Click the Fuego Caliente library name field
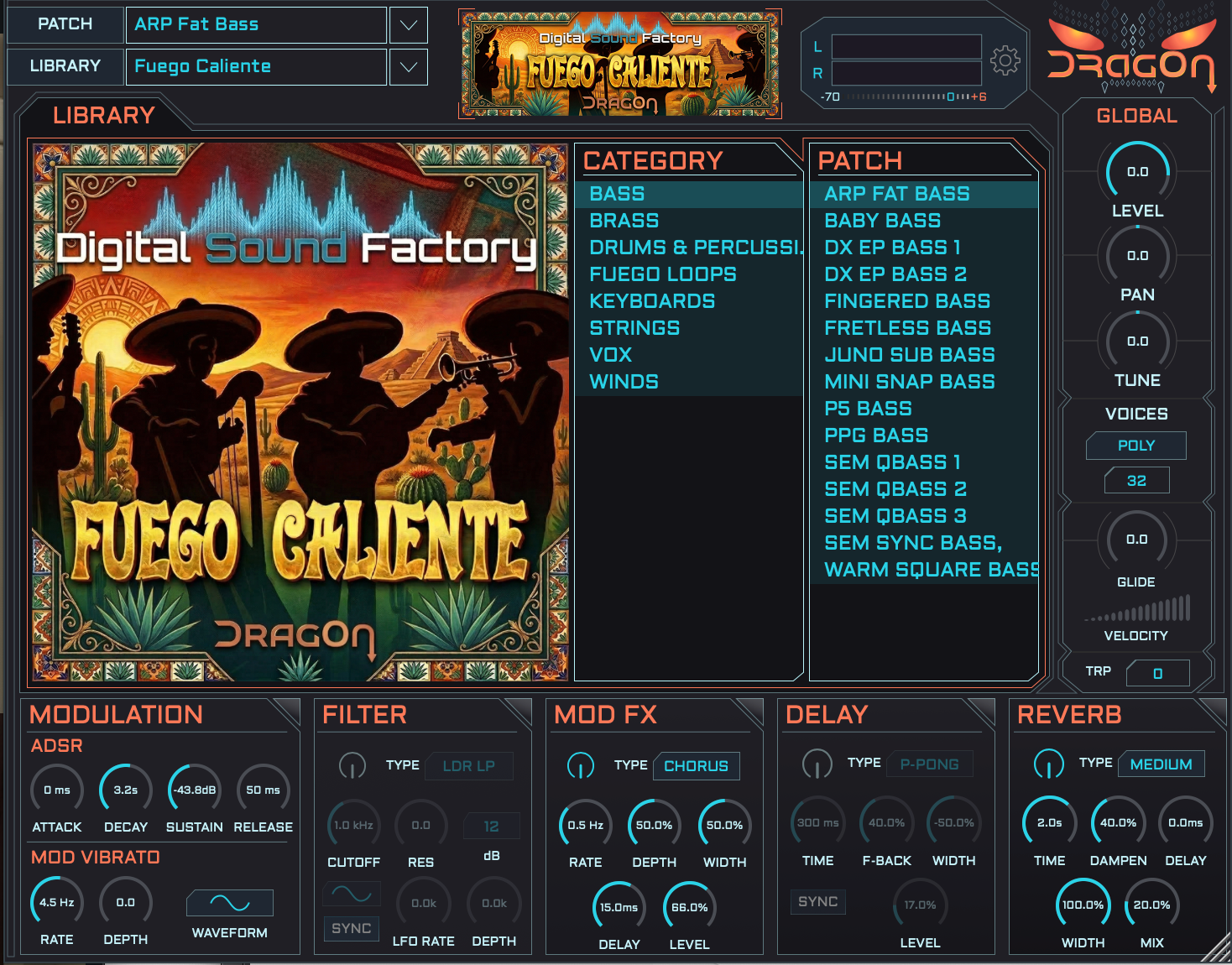This screenshot has height=965, width=1232. [x=256, y=67]
